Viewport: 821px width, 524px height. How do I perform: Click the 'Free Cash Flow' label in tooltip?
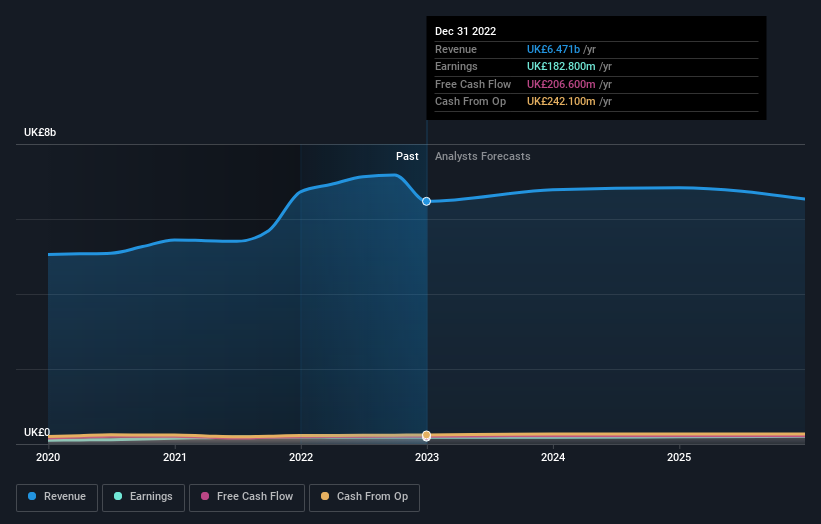pyautogui.click(x=473, y=84)
